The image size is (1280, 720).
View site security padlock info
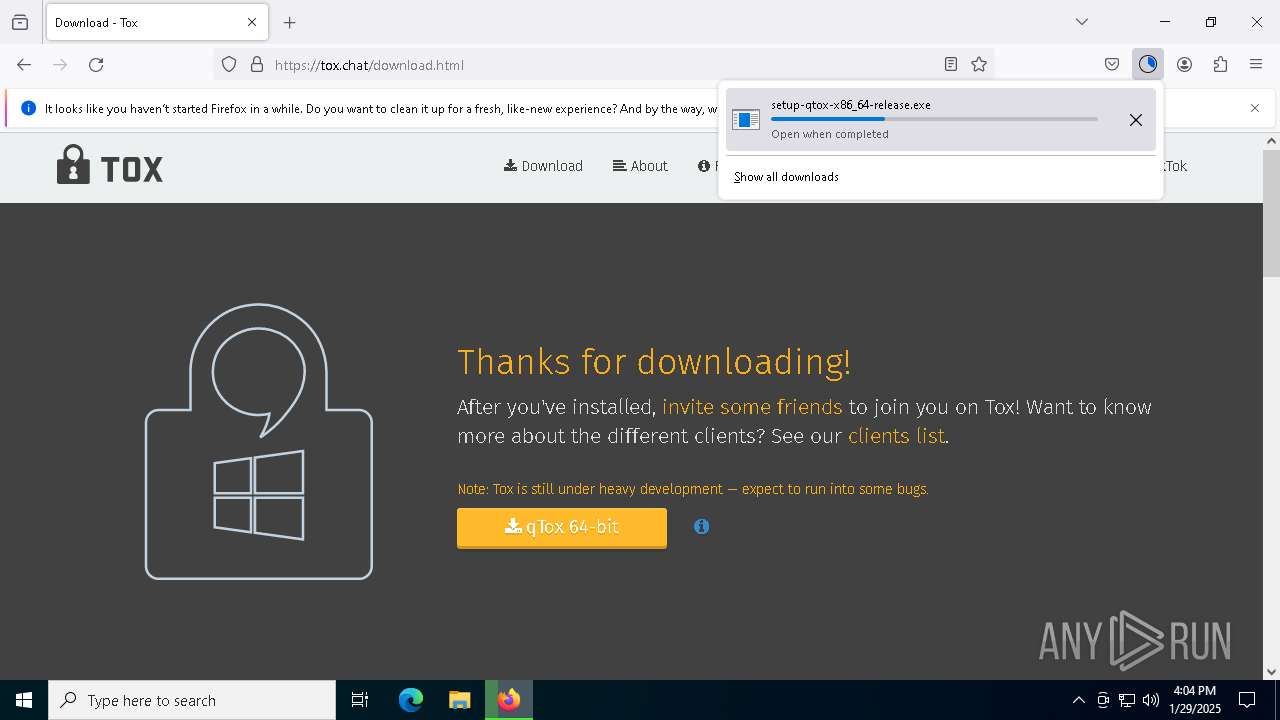pyautogui.click(x=257, y=65)
